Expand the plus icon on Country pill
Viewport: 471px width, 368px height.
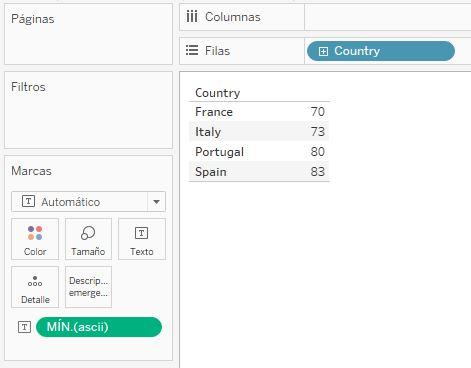[323, 51]
